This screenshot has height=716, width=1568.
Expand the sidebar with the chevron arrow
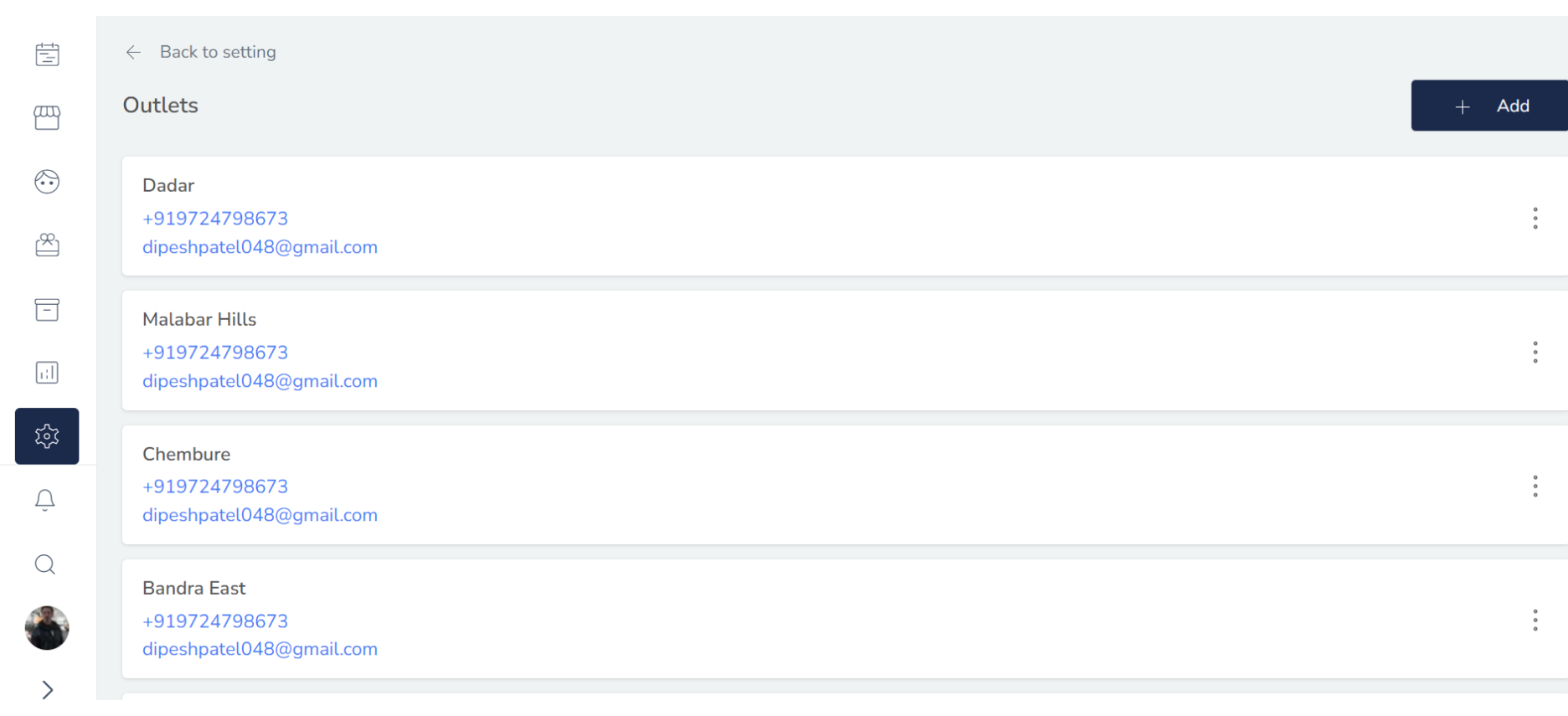click(x=47, y=688)
